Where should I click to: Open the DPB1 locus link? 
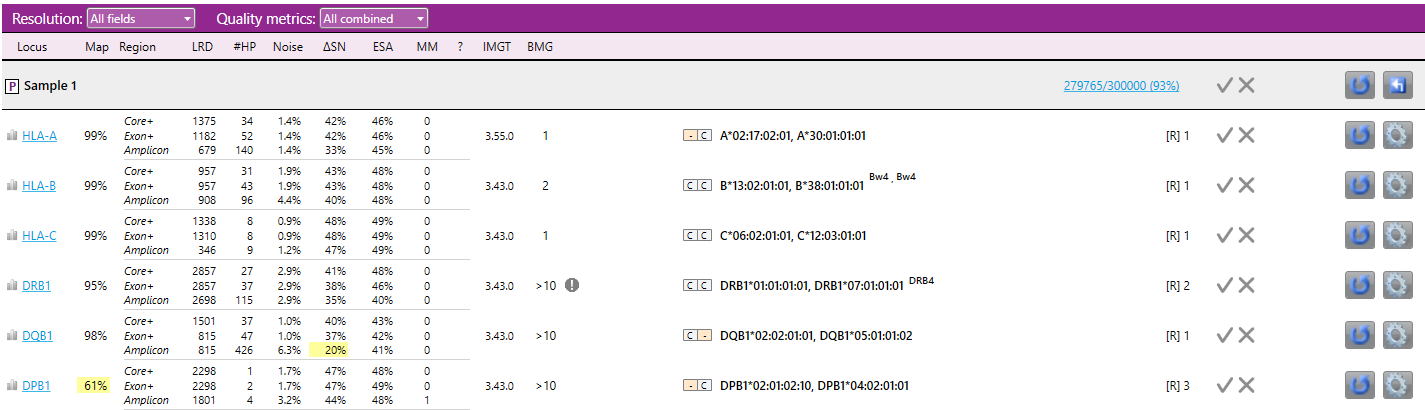pyautogui.click(x=36, y=385)
